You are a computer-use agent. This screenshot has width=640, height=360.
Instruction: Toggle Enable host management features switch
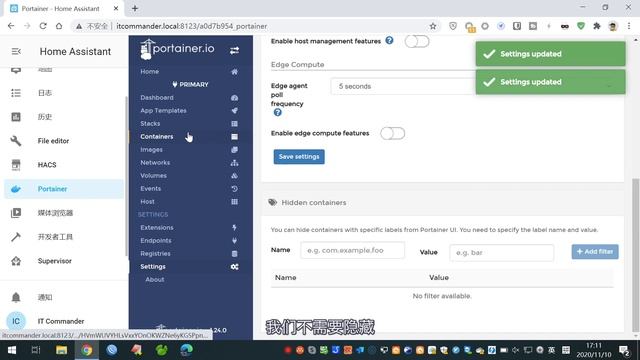click(417, 41)
